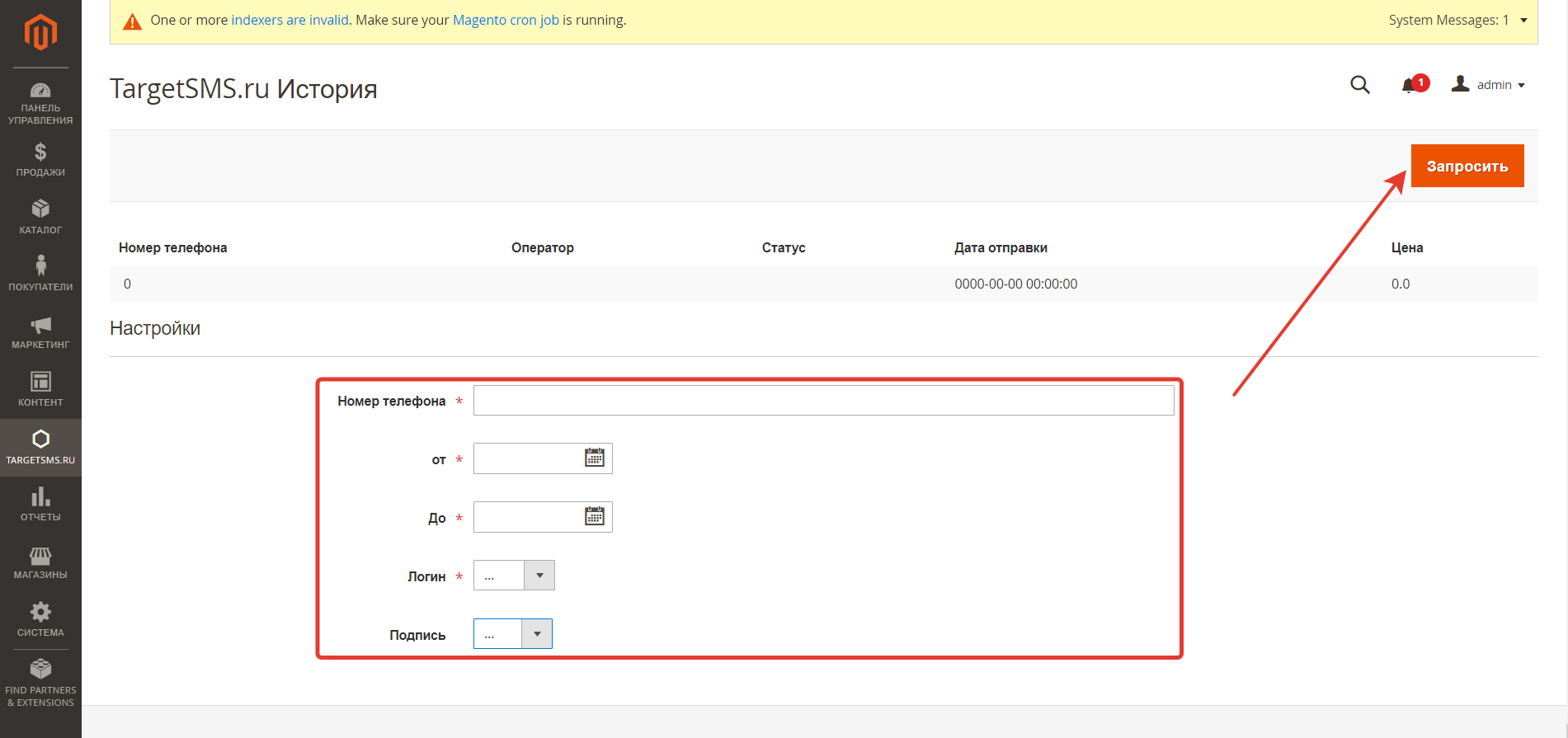Image resolution: width=1568 pixels, height=738 pixels.
Task: Expand the System Messages dropdown
Action: click(1457, 20)
